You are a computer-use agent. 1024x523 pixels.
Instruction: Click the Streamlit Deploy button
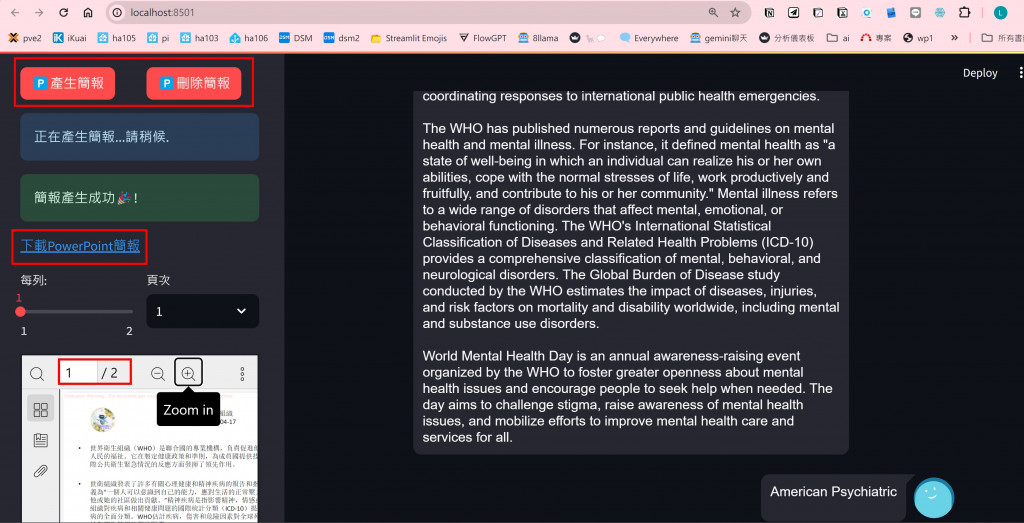(x=980, y=73)
